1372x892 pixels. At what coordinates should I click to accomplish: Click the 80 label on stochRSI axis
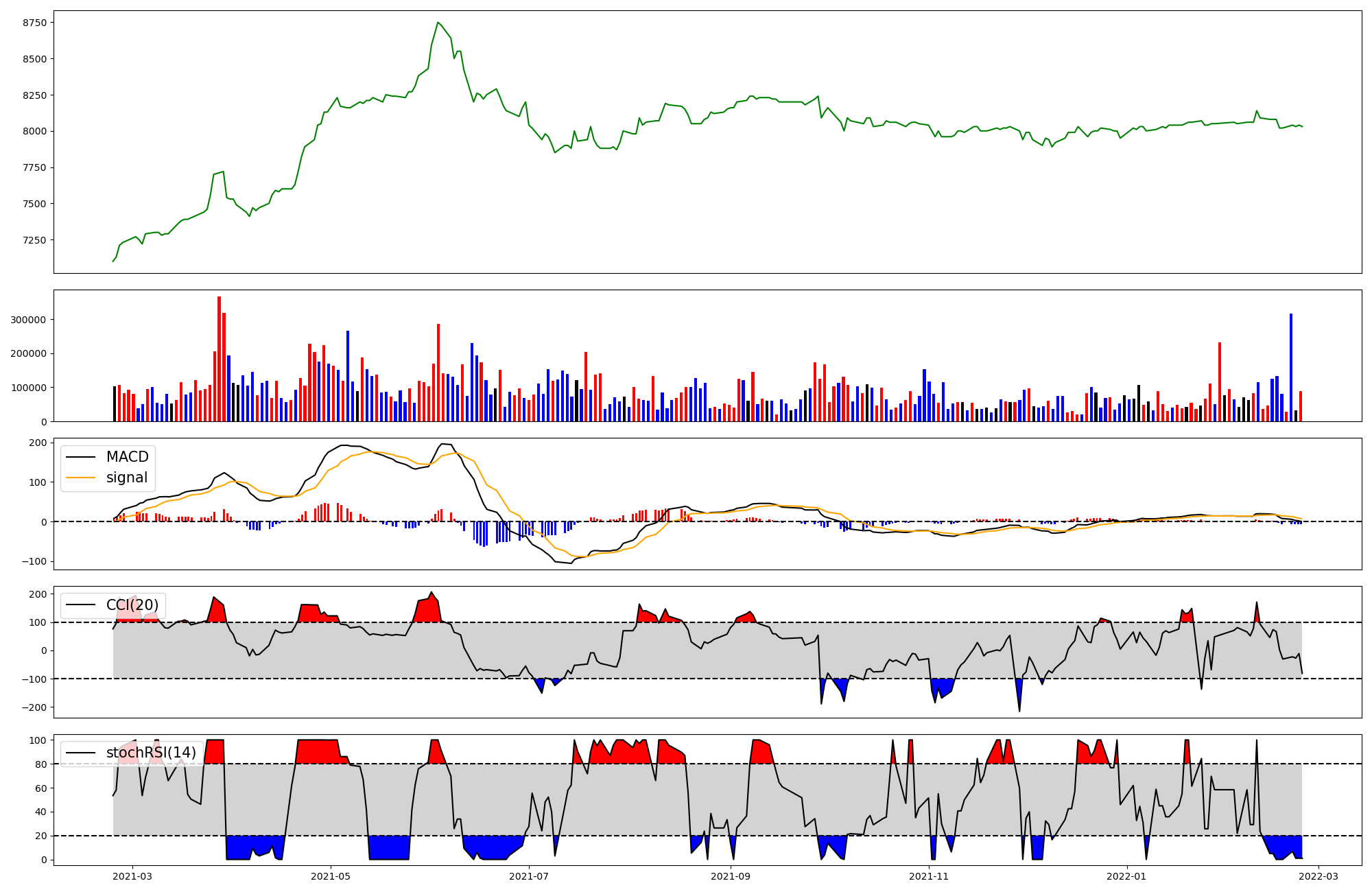click(x=42, y=764)
